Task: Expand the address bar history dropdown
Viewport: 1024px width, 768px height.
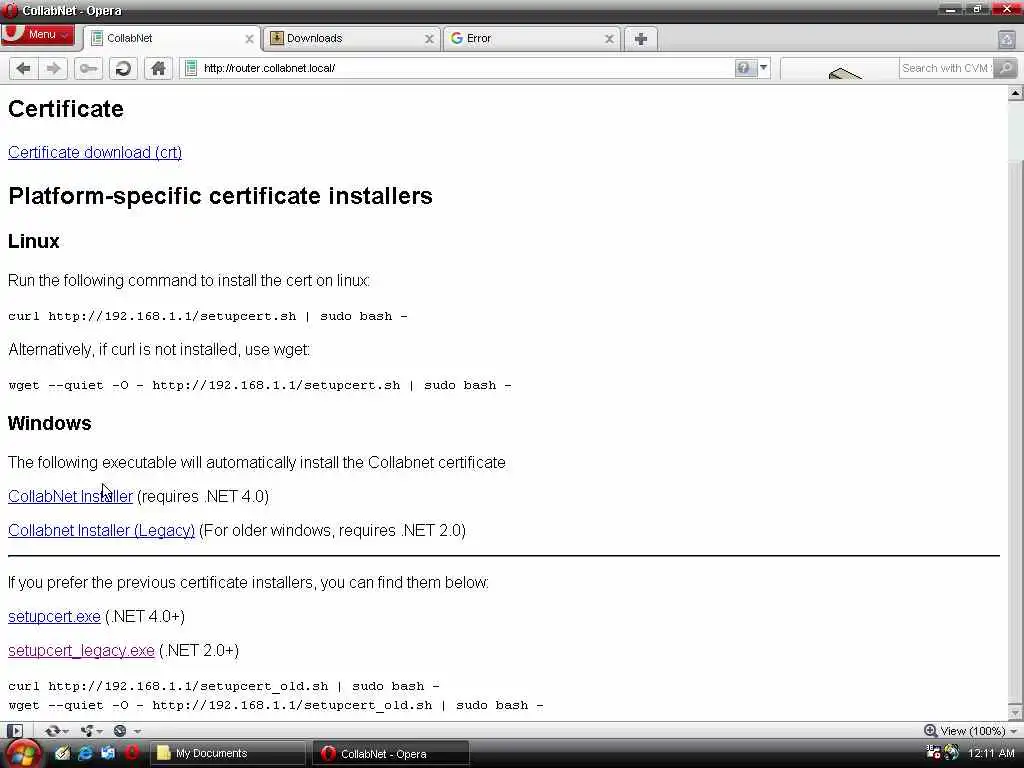Action: [x=763, y=68]
